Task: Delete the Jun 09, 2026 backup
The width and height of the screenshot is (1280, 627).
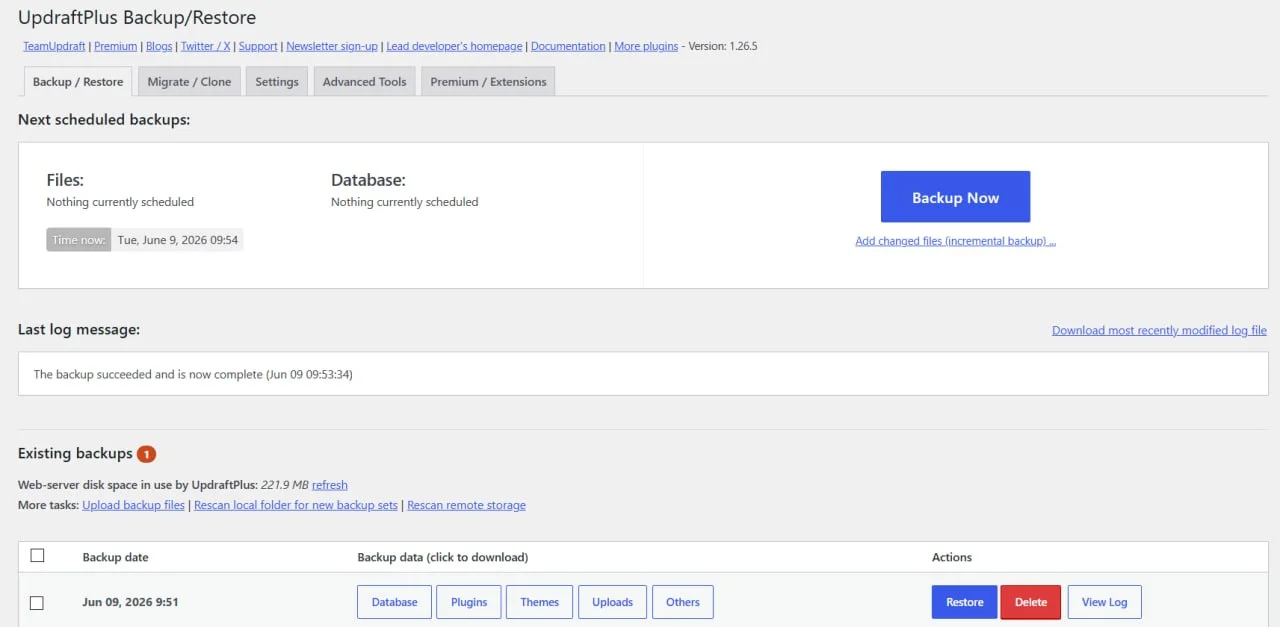Action: coord(1031,602)
